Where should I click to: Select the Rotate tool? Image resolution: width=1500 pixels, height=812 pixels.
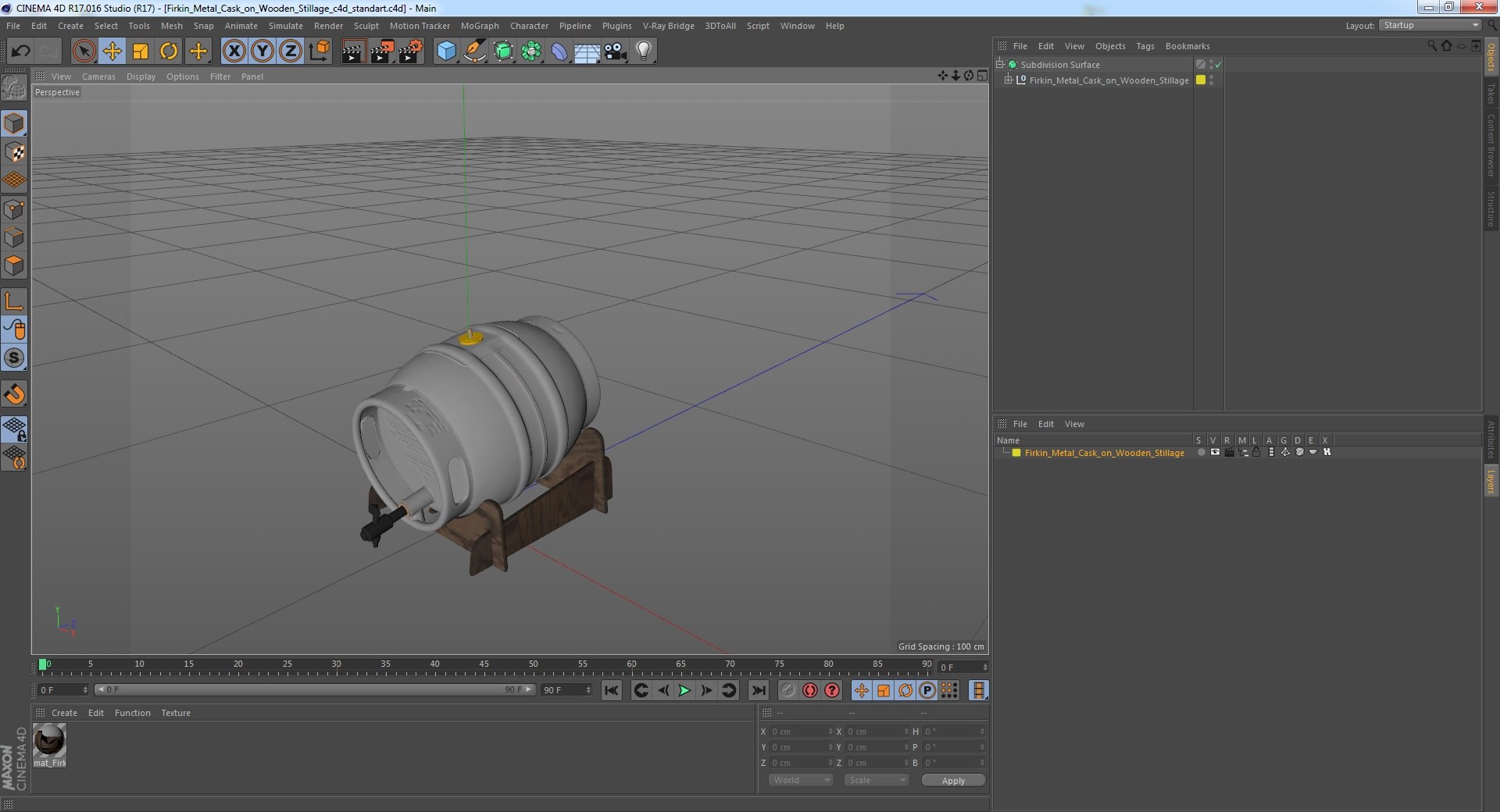pos(169,52)
